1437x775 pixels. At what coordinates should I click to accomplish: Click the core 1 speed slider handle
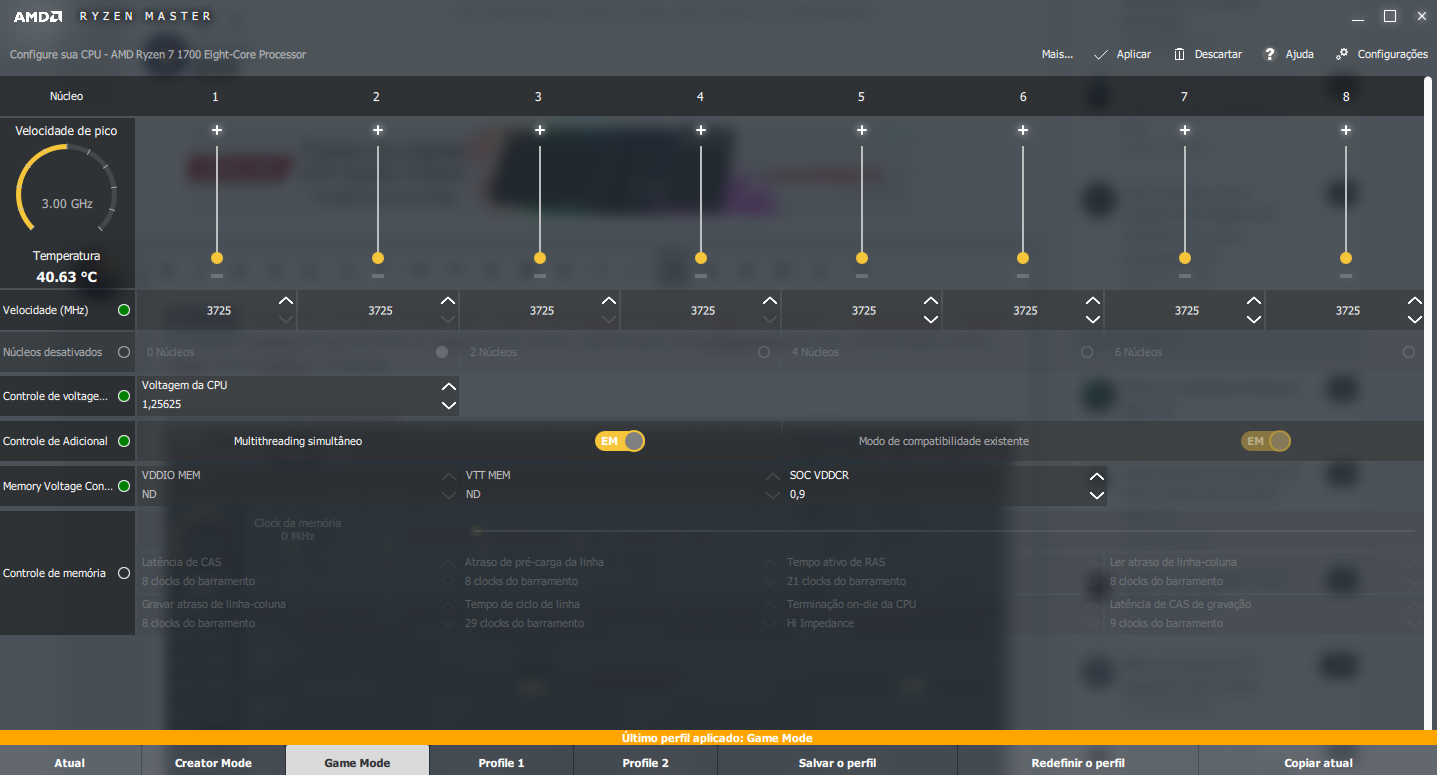[x=217, y=257]
